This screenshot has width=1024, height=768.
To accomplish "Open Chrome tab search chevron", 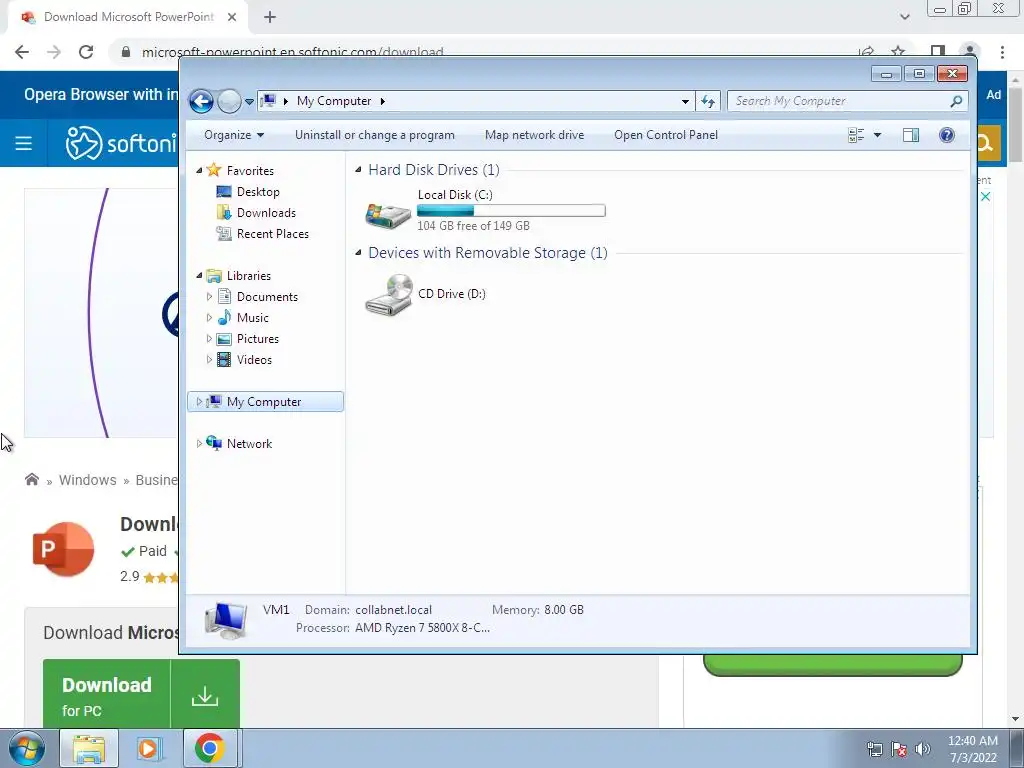I will 904,18.
